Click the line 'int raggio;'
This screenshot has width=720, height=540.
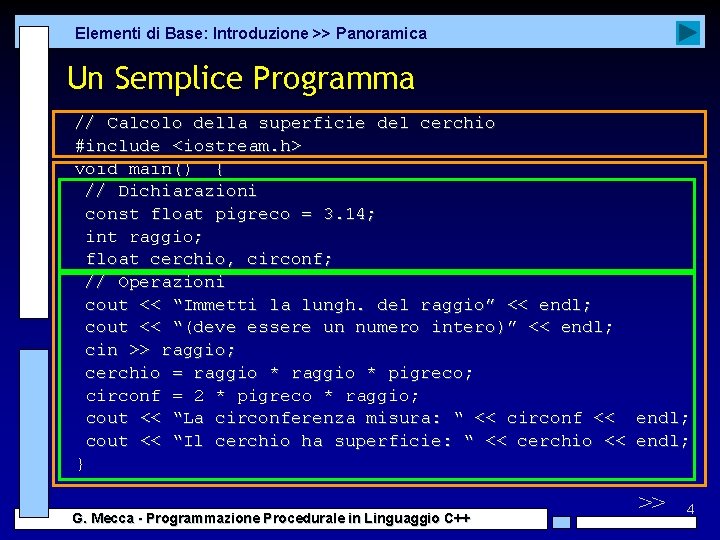pyautogui.click(x=144, y=237)
